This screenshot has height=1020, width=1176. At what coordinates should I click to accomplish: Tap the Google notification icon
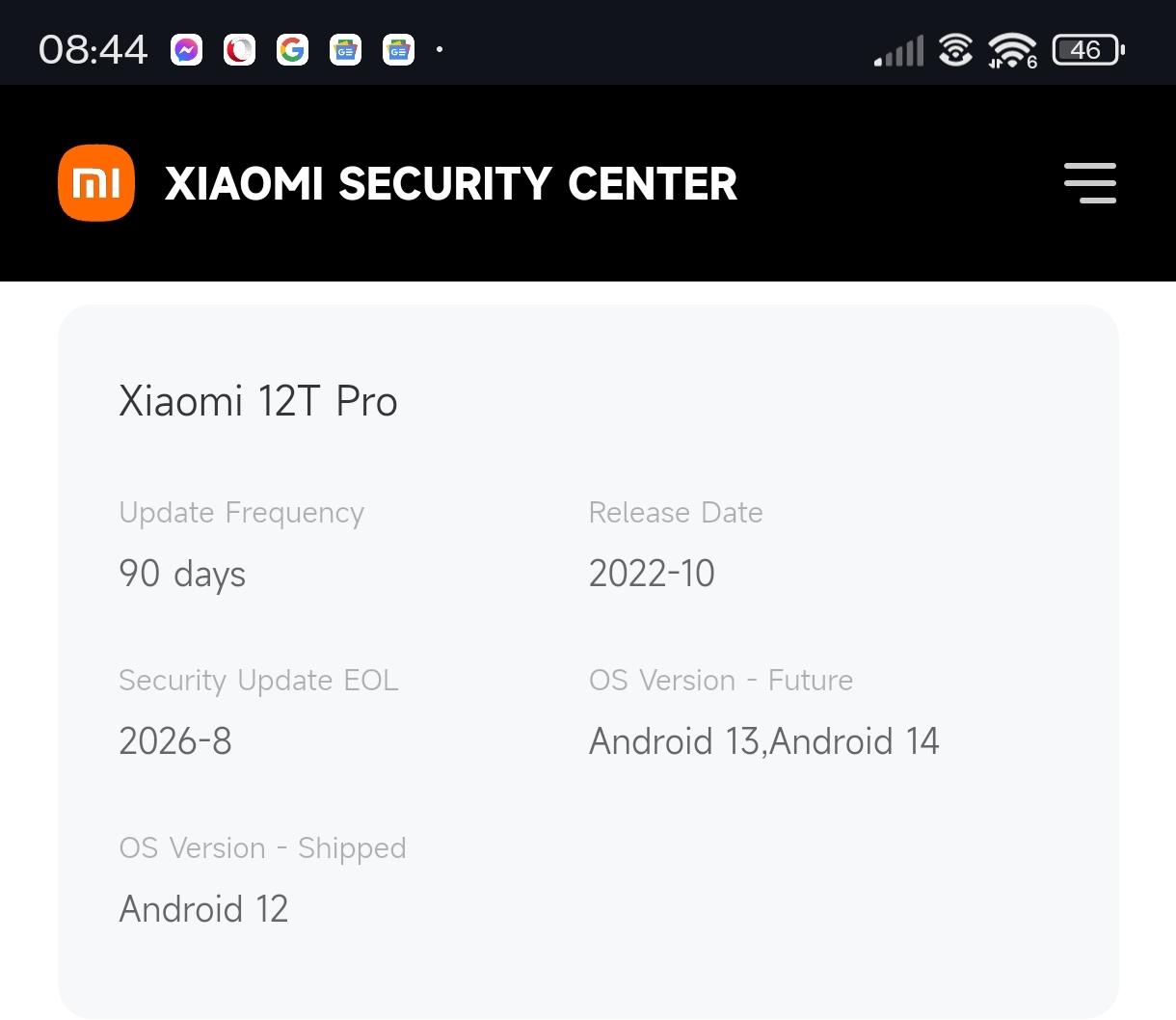pos(292,49)
